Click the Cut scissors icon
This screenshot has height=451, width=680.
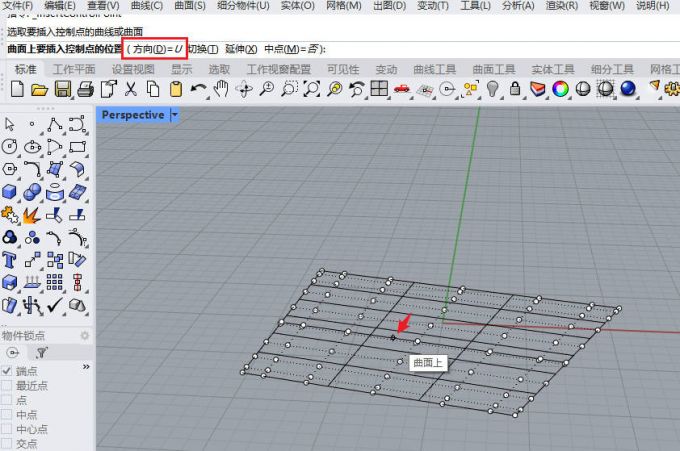point(130,89)
